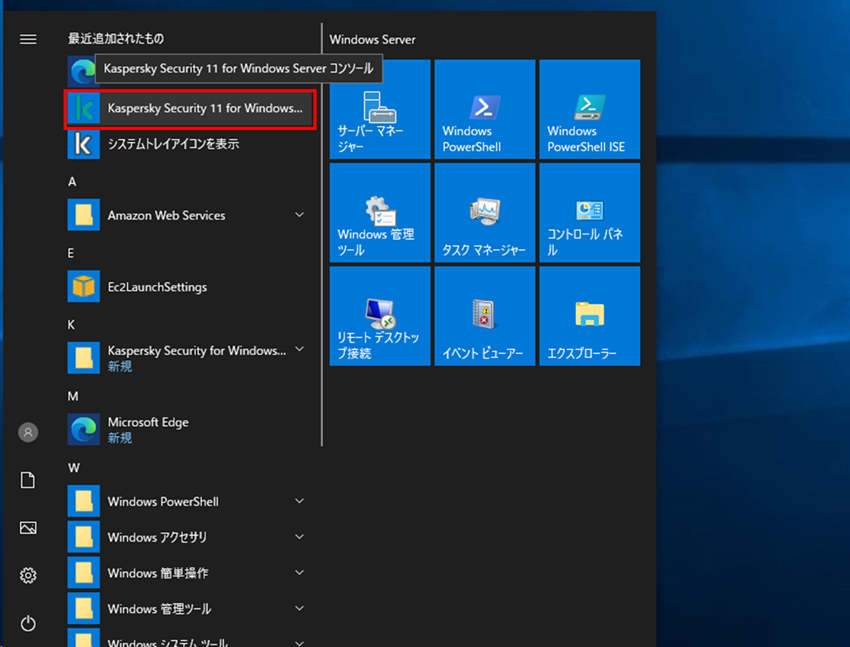Click the letter A section header

click(x=72, y=182)
